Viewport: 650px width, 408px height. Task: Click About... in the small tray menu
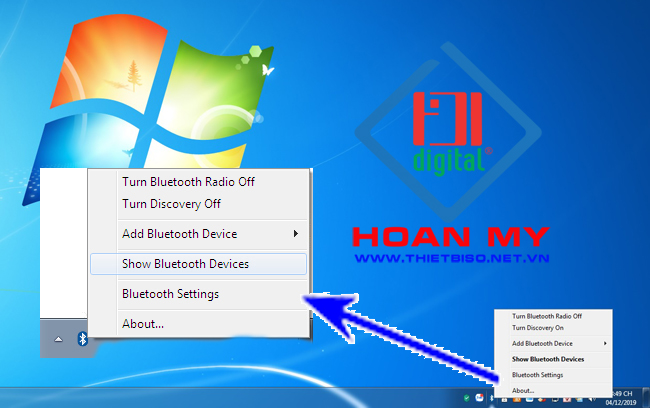[523, 390]
